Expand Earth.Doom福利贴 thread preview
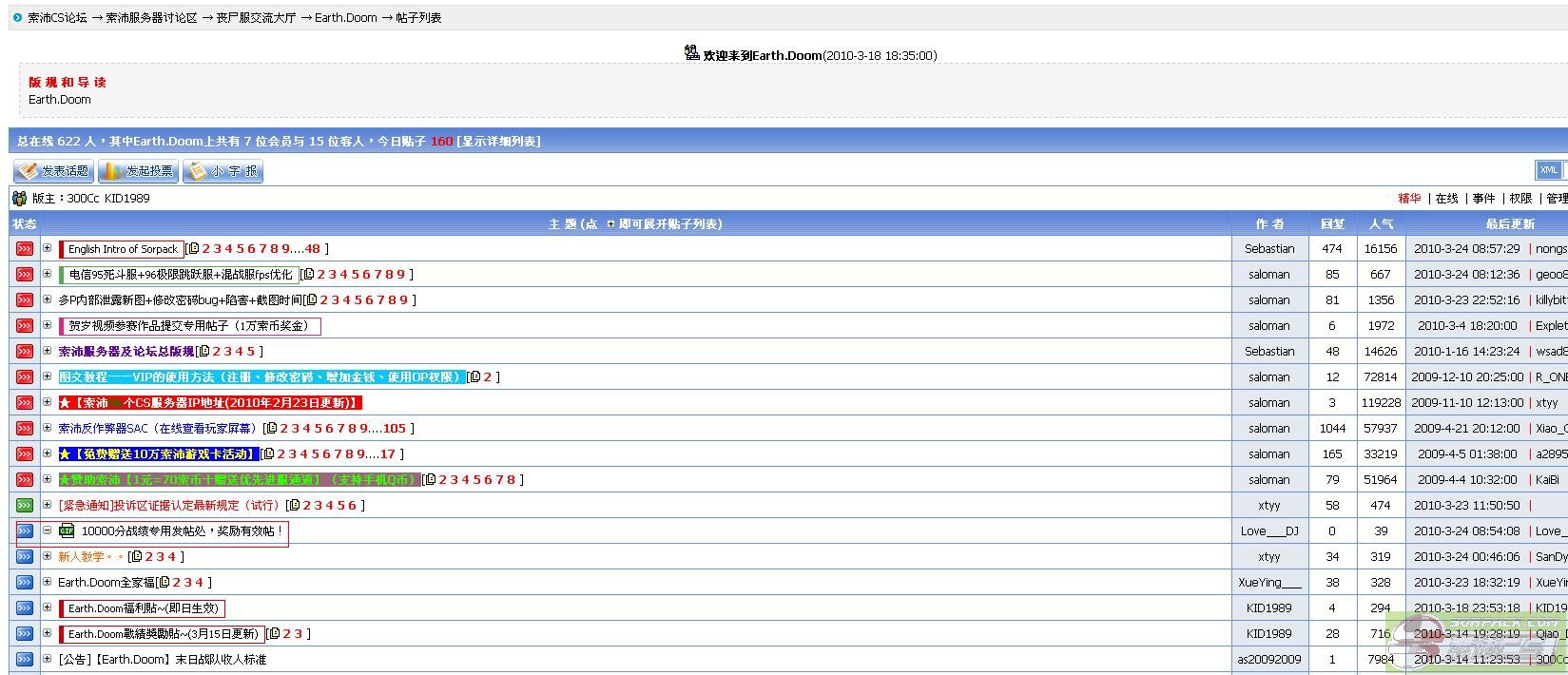Image resolution: width=1568 pixels, height=675 pixels. click(x=47, y=607)
